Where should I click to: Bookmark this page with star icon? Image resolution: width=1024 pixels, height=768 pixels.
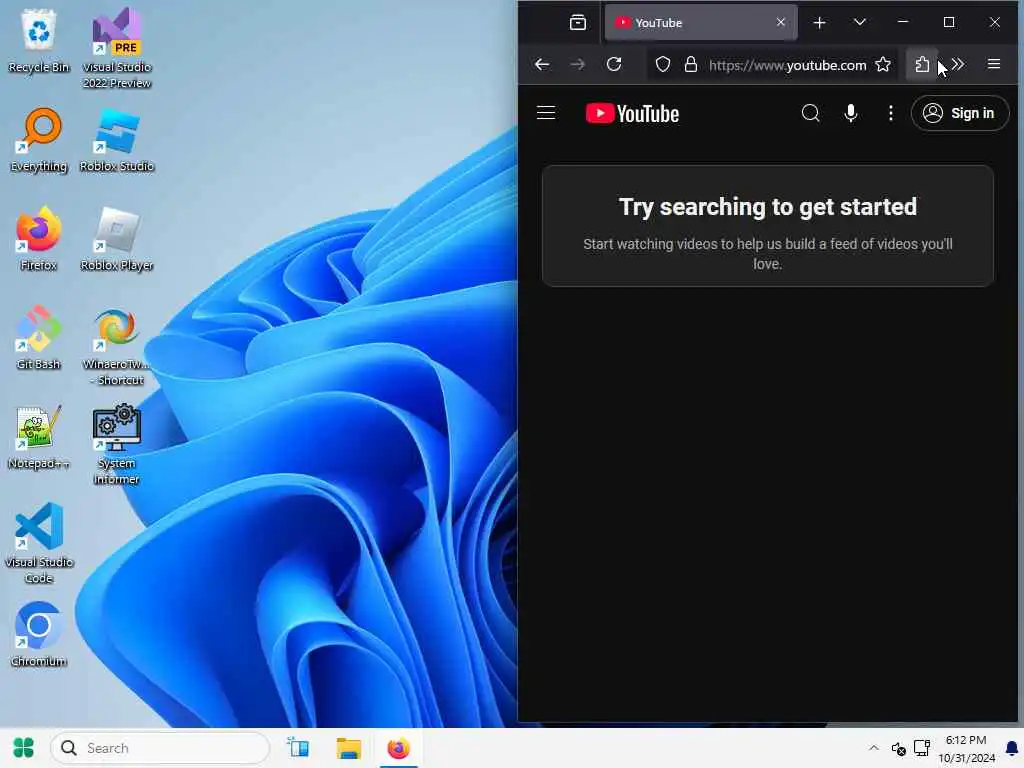pos(883,64)
